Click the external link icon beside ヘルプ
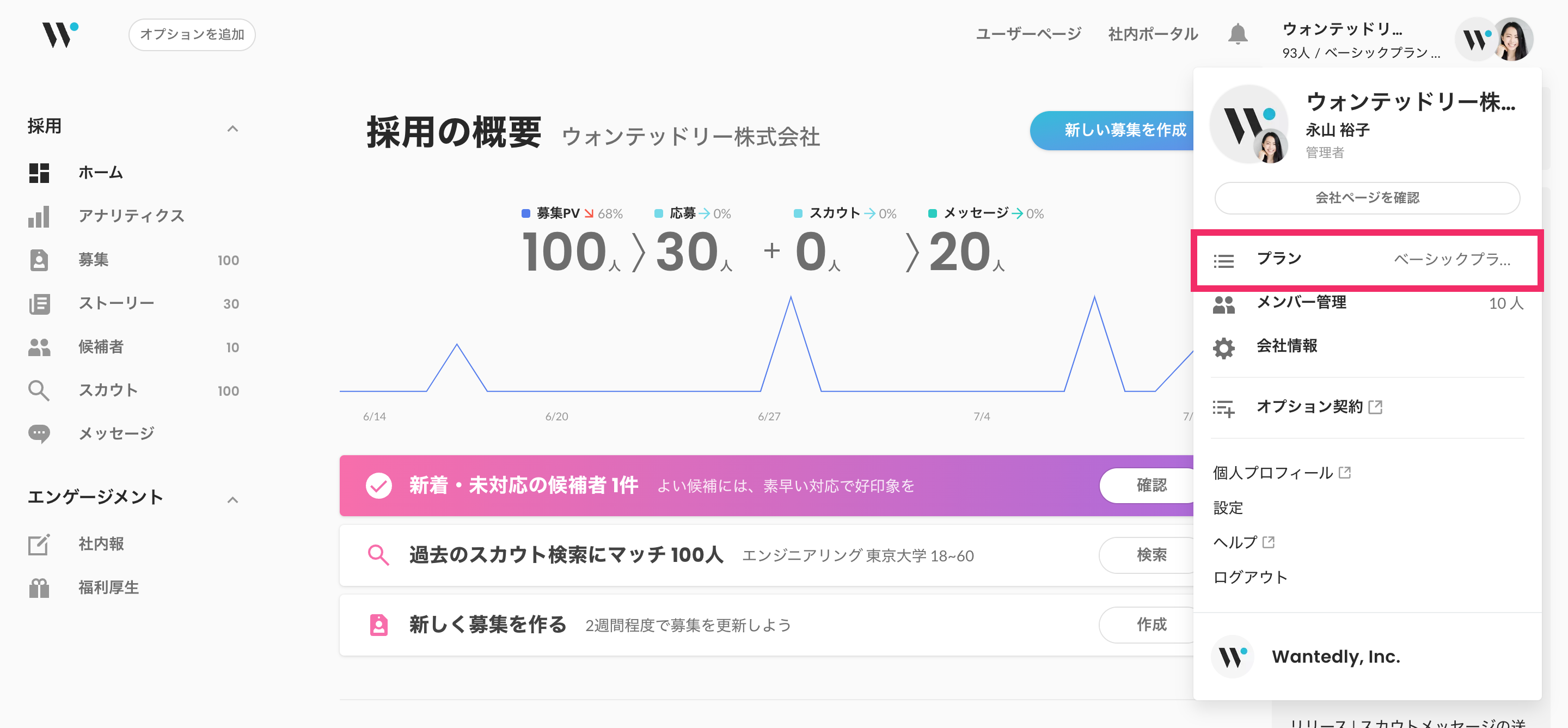Screen dimensions: 1568x728 pos(1269,542)
